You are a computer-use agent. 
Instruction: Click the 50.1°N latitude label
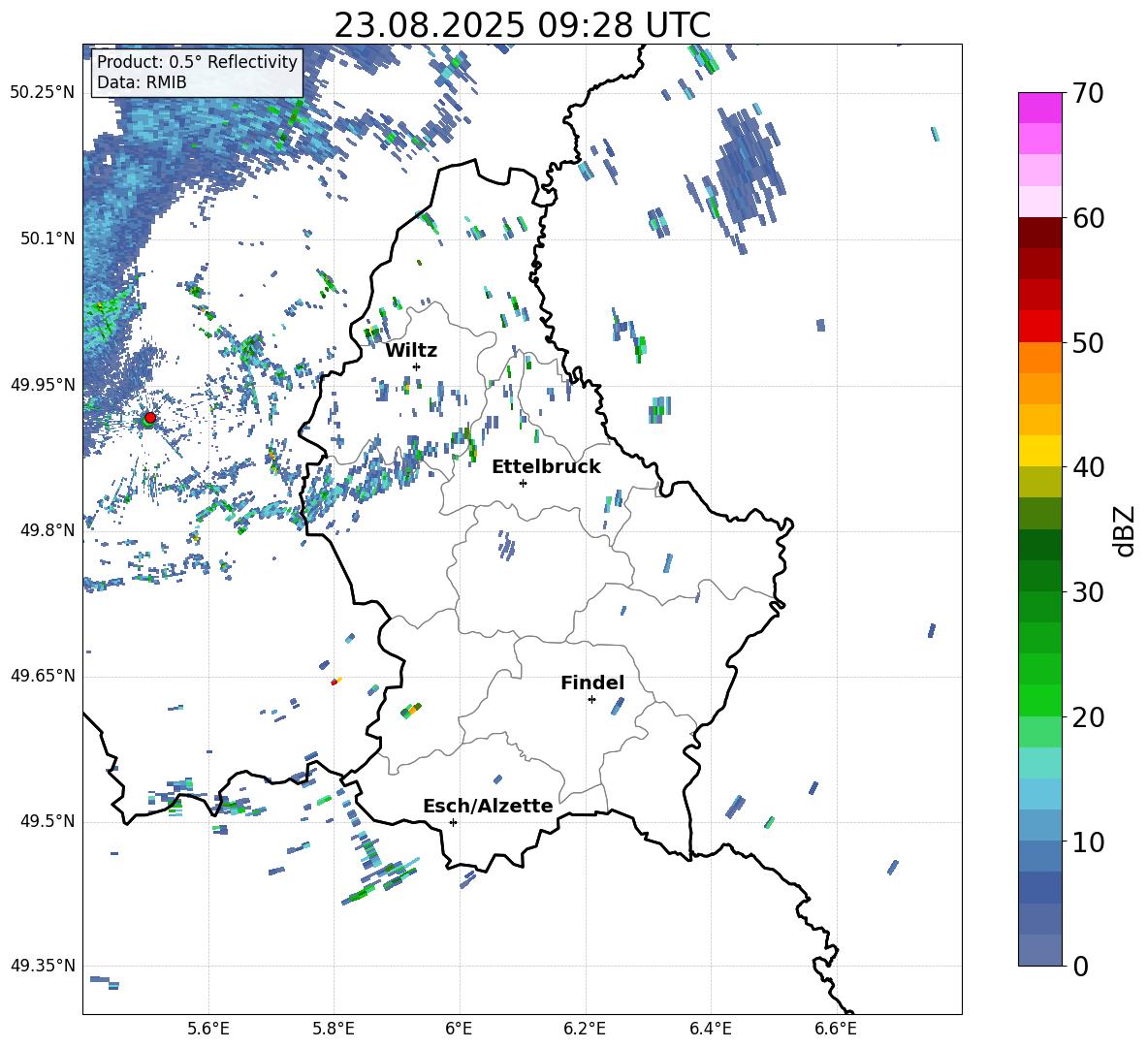tap(48, 239)
